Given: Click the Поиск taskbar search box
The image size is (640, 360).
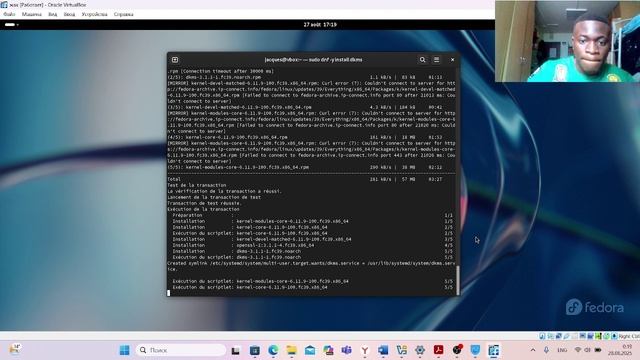Looking at the screenshot, I should pos(181,350).
